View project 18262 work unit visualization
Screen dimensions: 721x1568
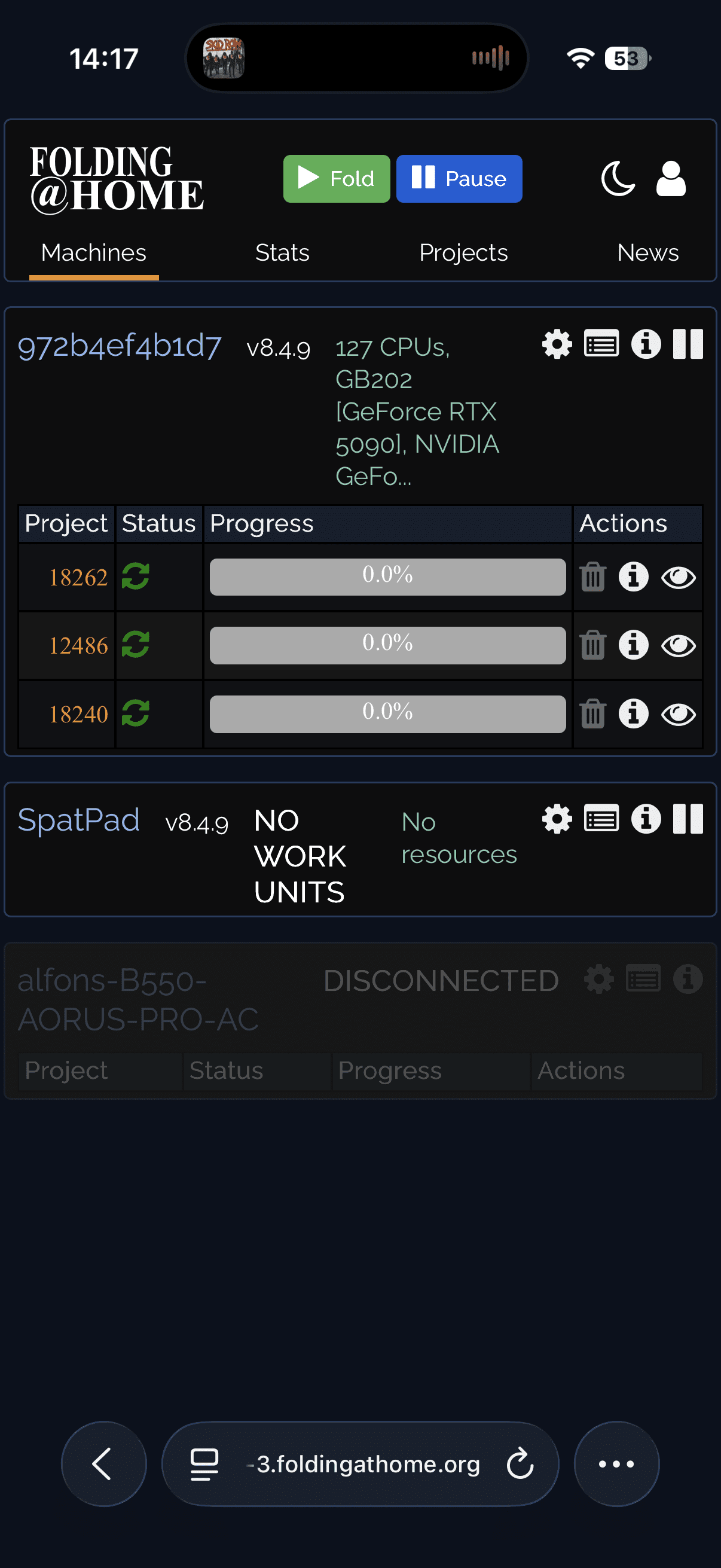[x=679, y=577]
